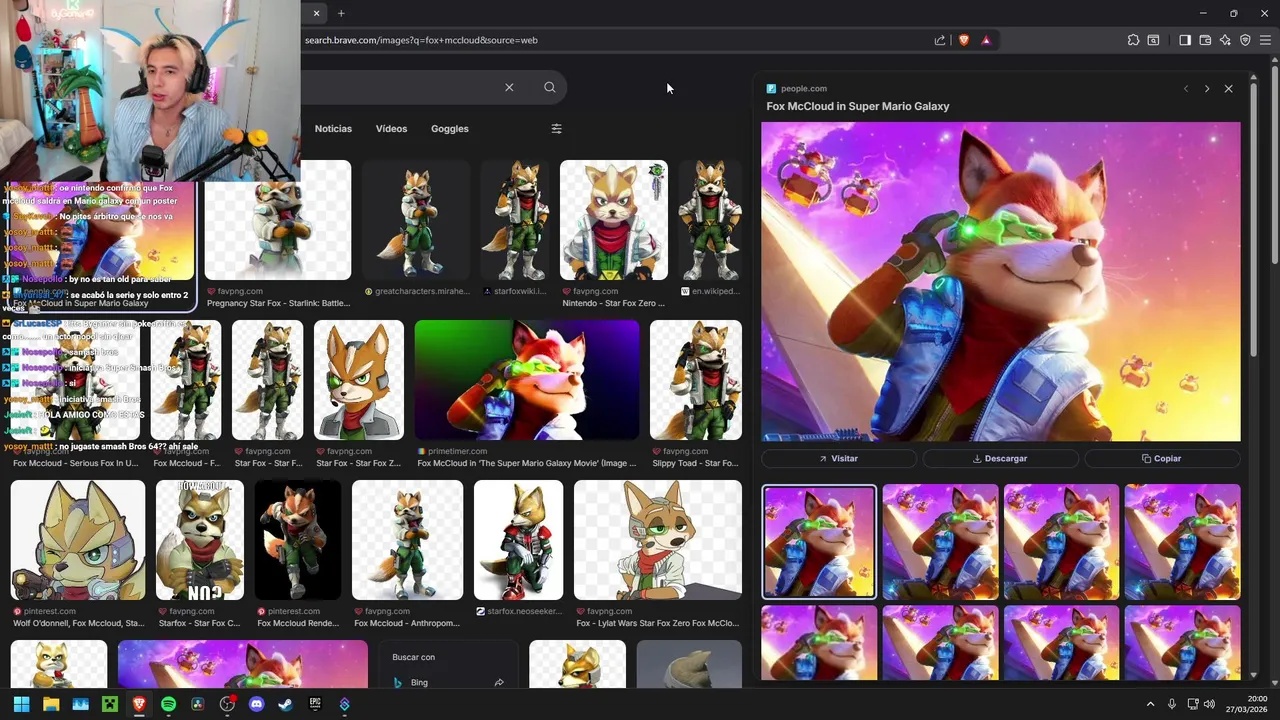Open the starfox.neoseeker image result

[x=519, y=540]
